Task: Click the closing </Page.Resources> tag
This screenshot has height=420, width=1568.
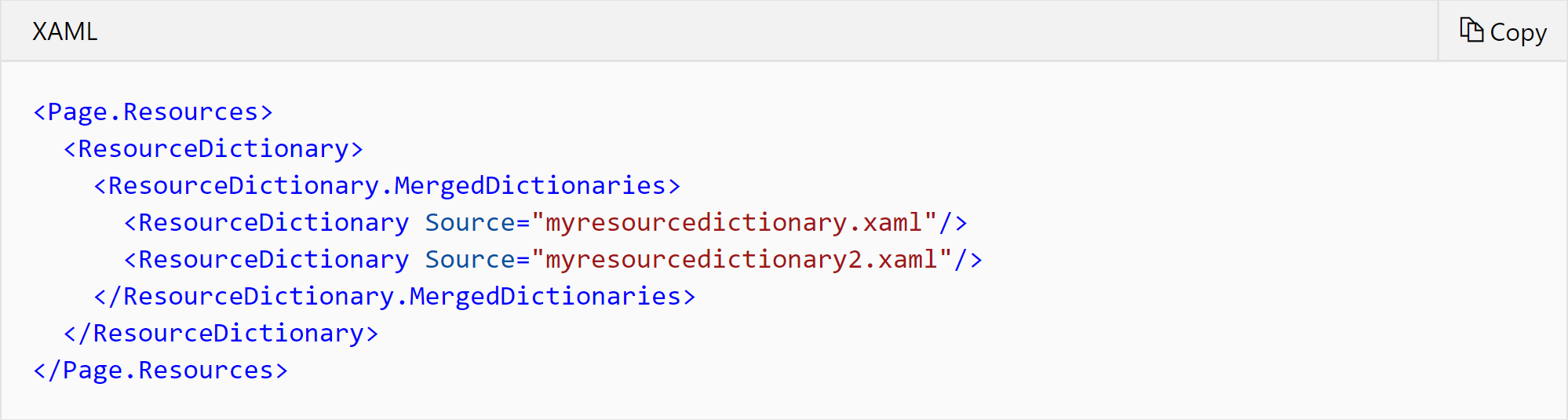Action: (x=161, y=371)
